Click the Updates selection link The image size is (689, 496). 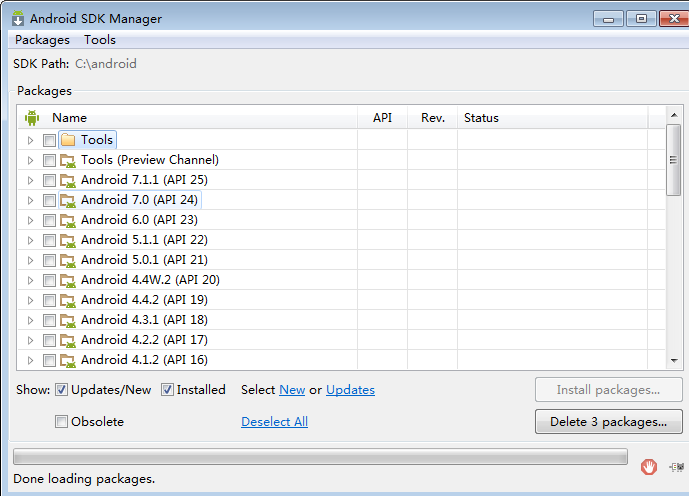coord(350,390)
